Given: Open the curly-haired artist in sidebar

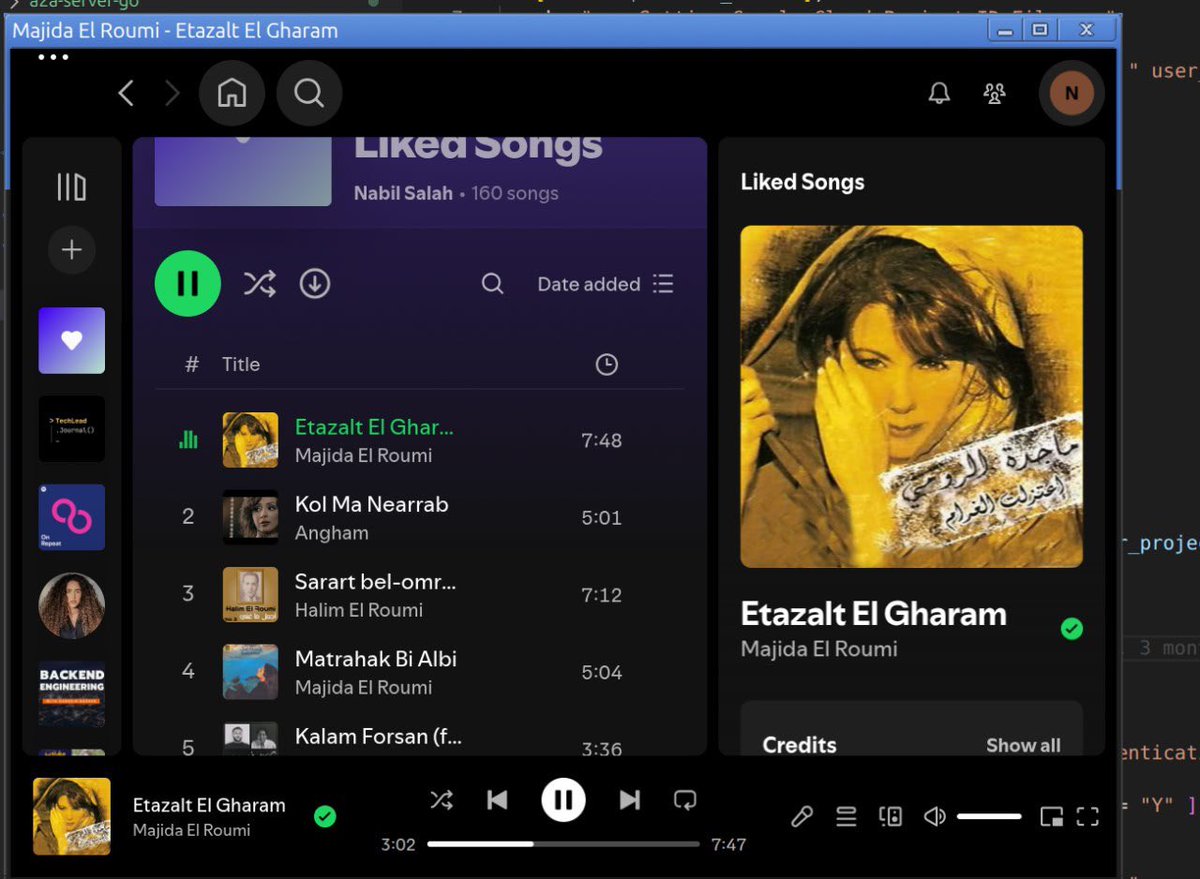Looking at the screenshot, I should click(x=72, y=606).
